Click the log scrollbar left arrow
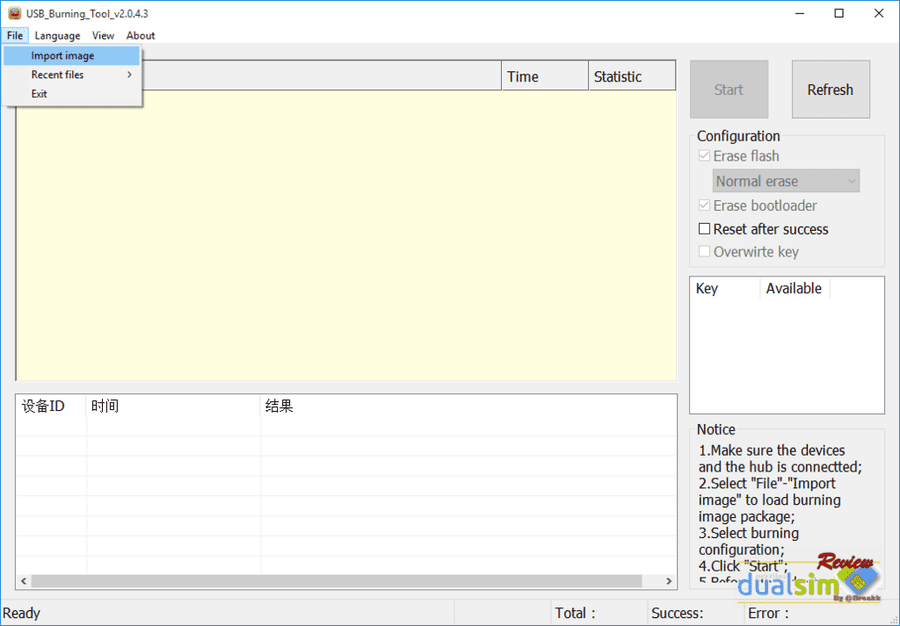 pyautogui.click(x=24, y=581)
